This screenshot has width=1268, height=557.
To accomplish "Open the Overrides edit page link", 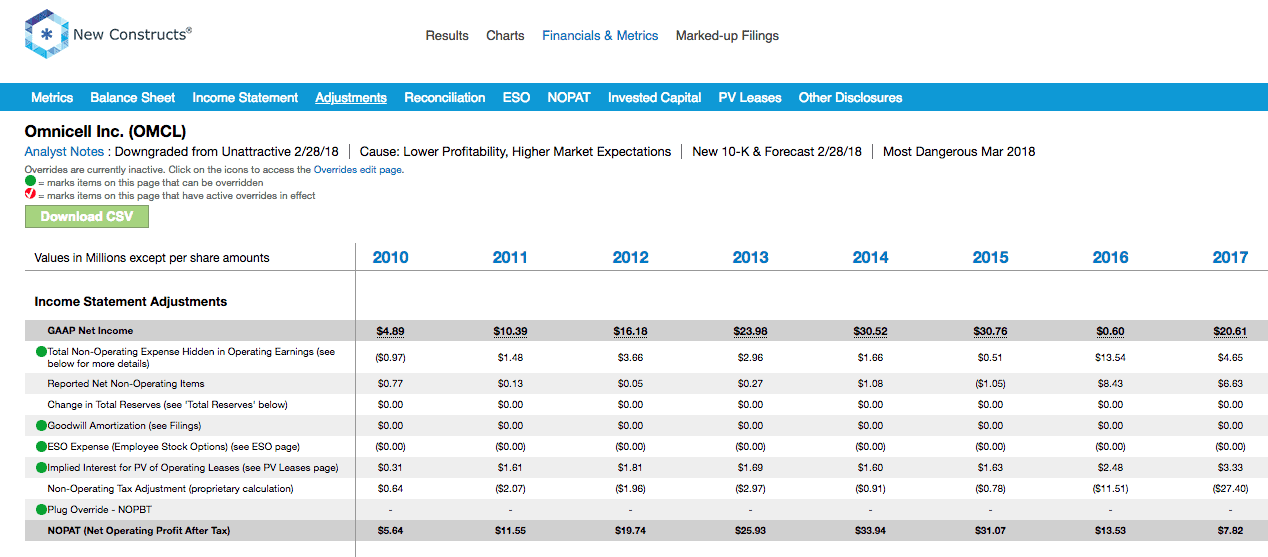I will (358, 170).
